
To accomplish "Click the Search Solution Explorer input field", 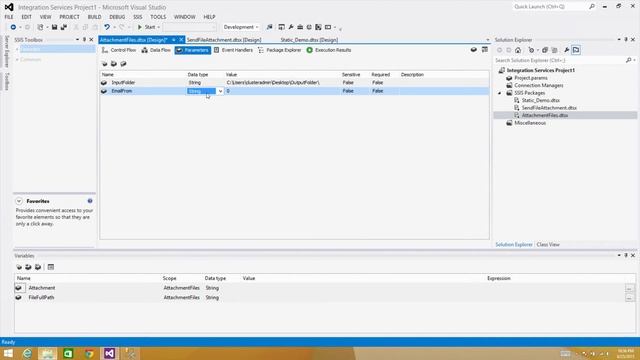I will point(559,60).
